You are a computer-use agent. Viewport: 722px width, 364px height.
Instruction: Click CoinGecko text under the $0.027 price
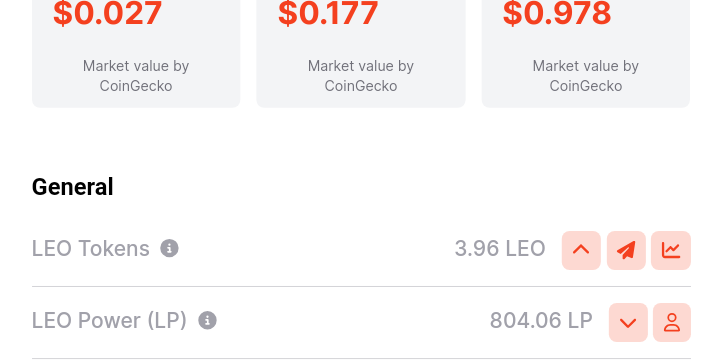[x=136, y=86]
